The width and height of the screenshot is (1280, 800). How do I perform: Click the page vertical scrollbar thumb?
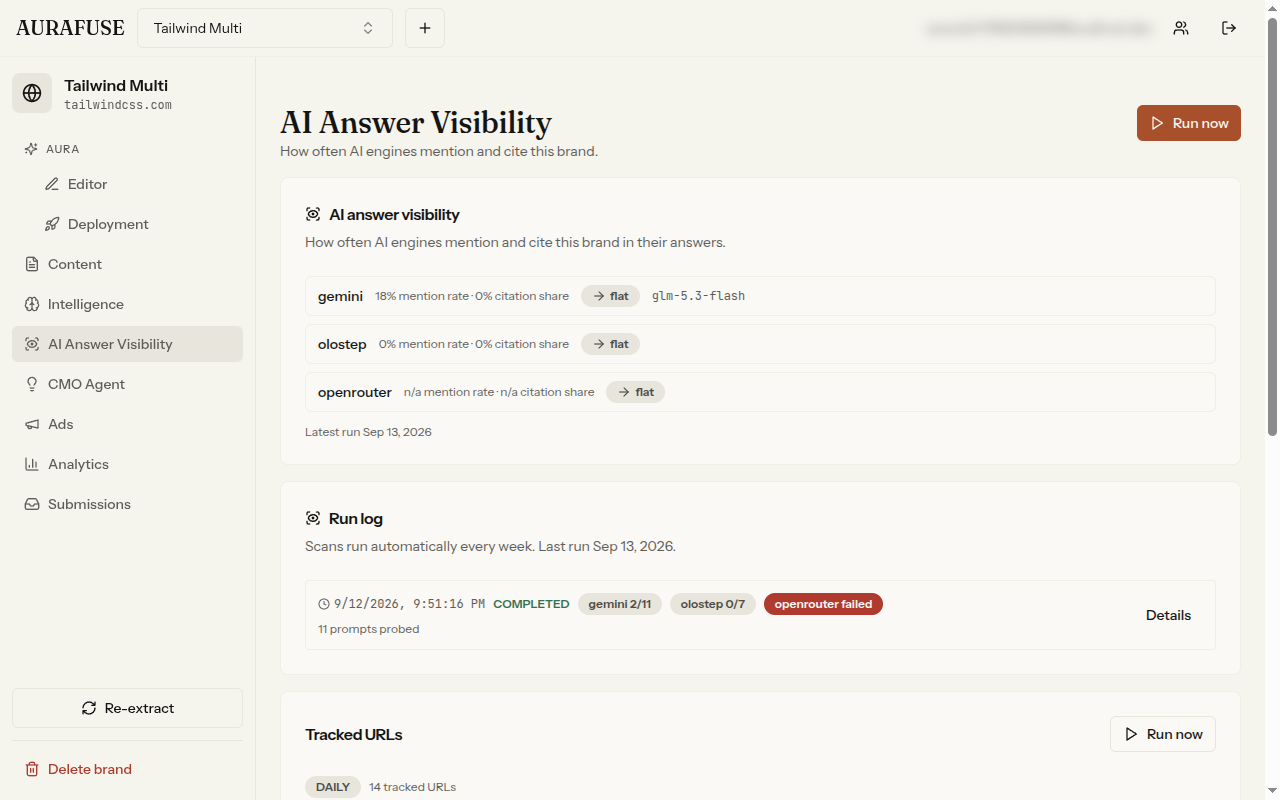[1272, 225]
